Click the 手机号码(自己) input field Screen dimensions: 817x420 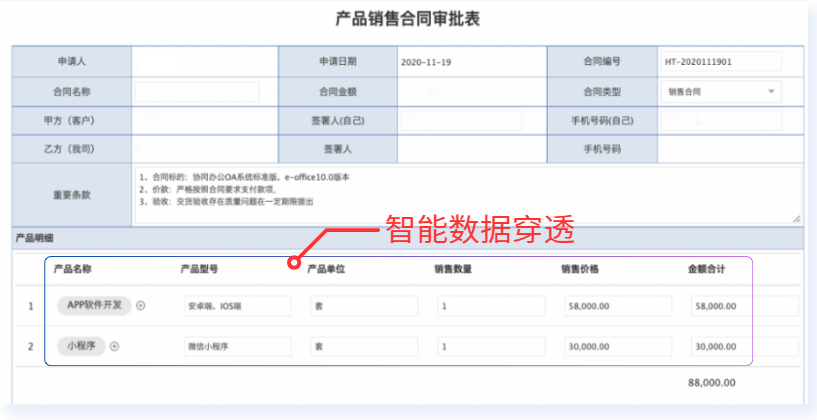(x=721, y=120)
